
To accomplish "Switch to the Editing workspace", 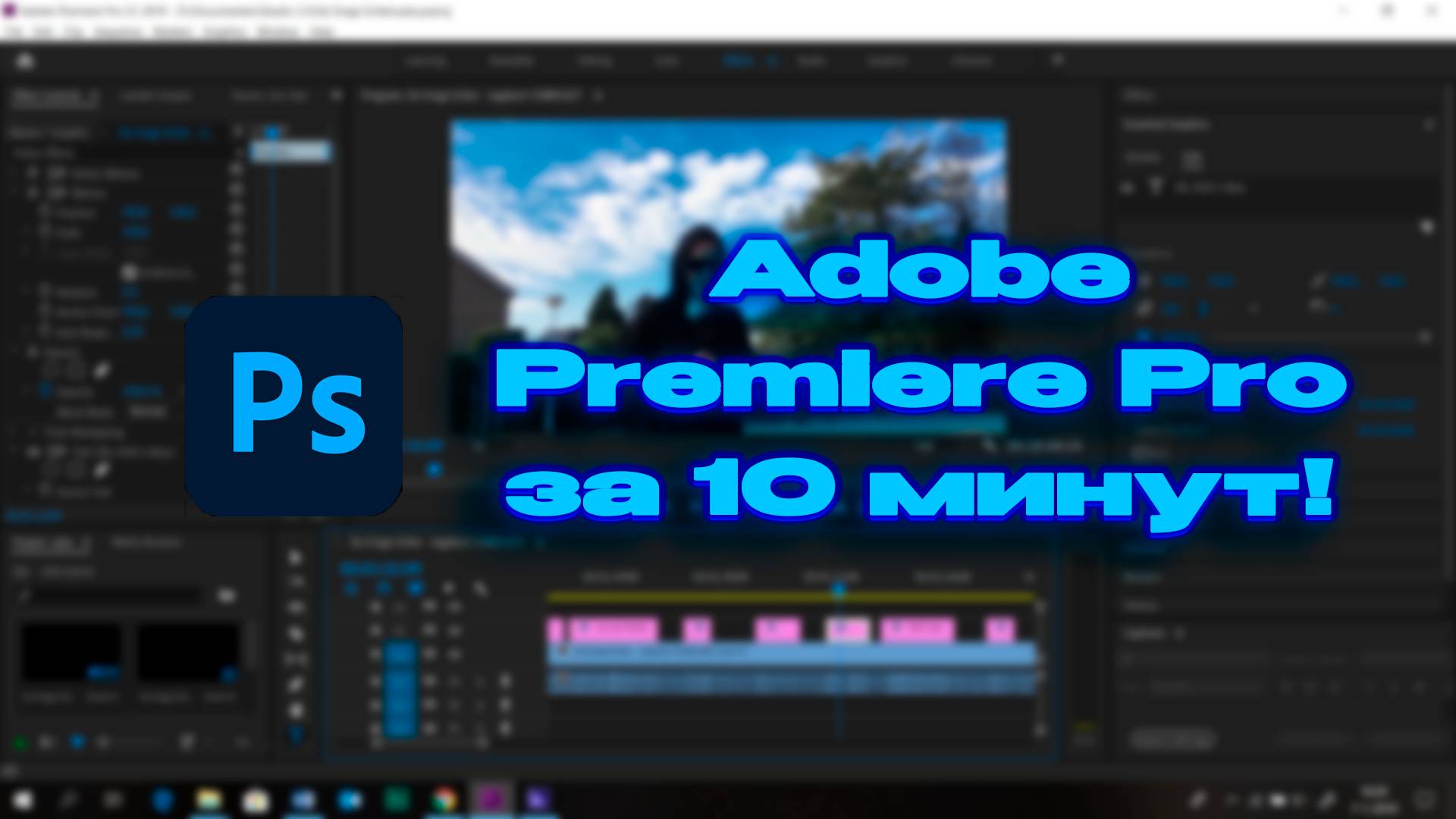I will [x=594, y=61].
